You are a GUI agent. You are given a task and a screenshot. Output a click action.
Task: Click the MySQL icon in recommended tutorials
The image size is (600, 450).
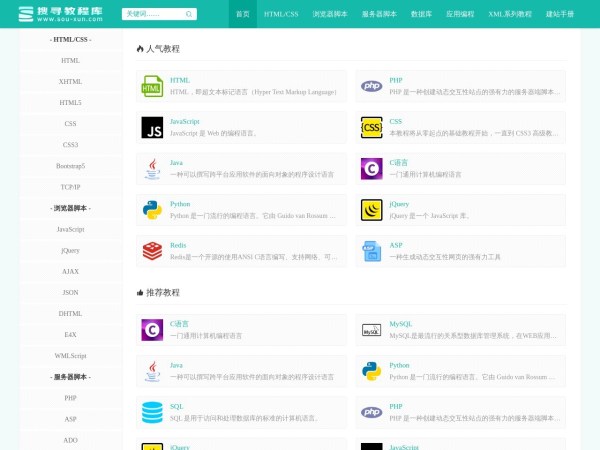pyautogui.click(x=371, y=330)
